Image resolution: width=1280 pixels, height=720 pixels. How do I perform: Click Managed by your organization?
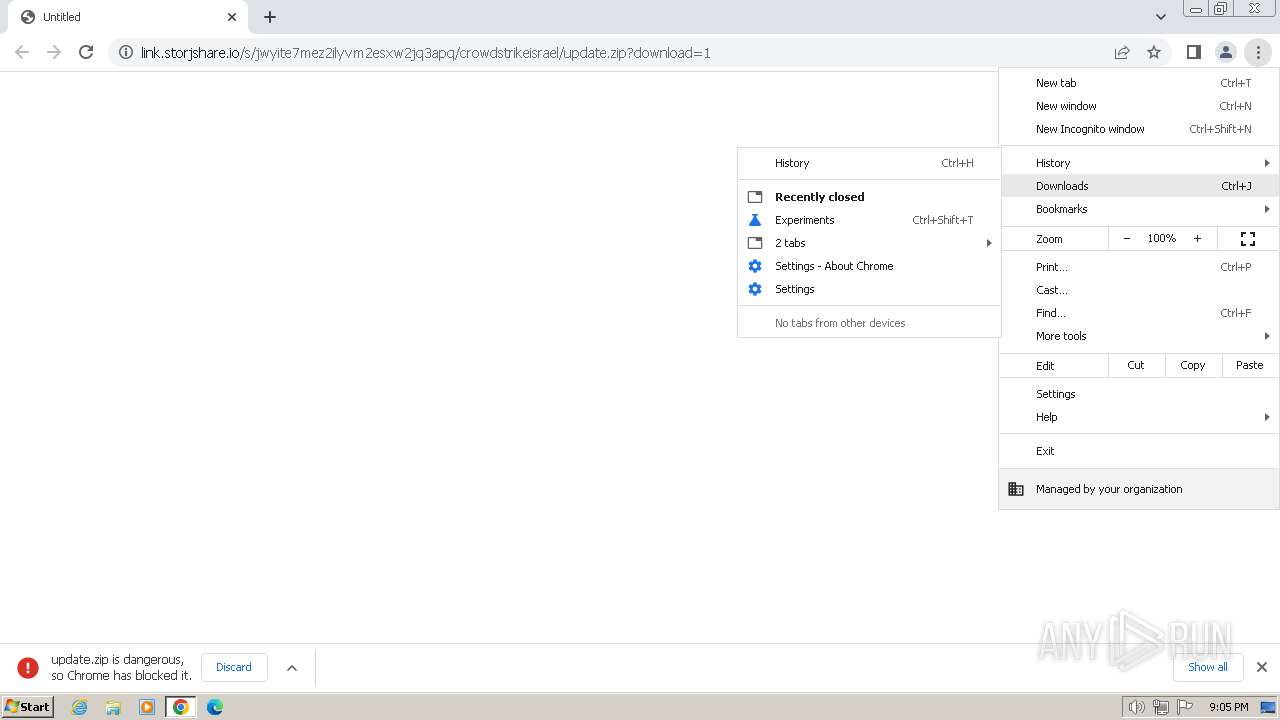(x=1139, y=489)
